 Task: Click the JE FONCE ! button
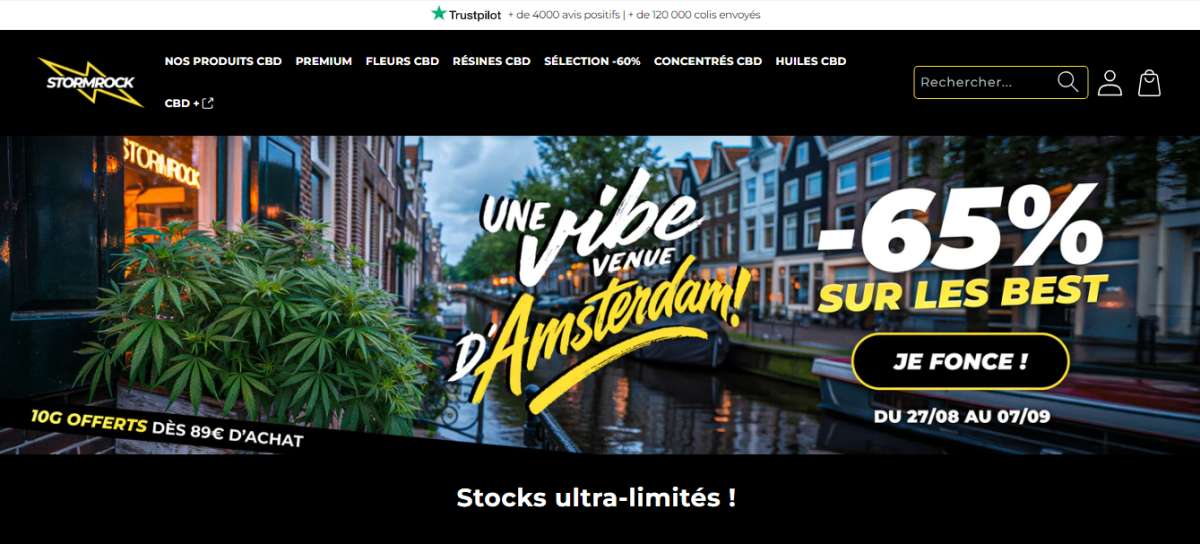[961, 361]
